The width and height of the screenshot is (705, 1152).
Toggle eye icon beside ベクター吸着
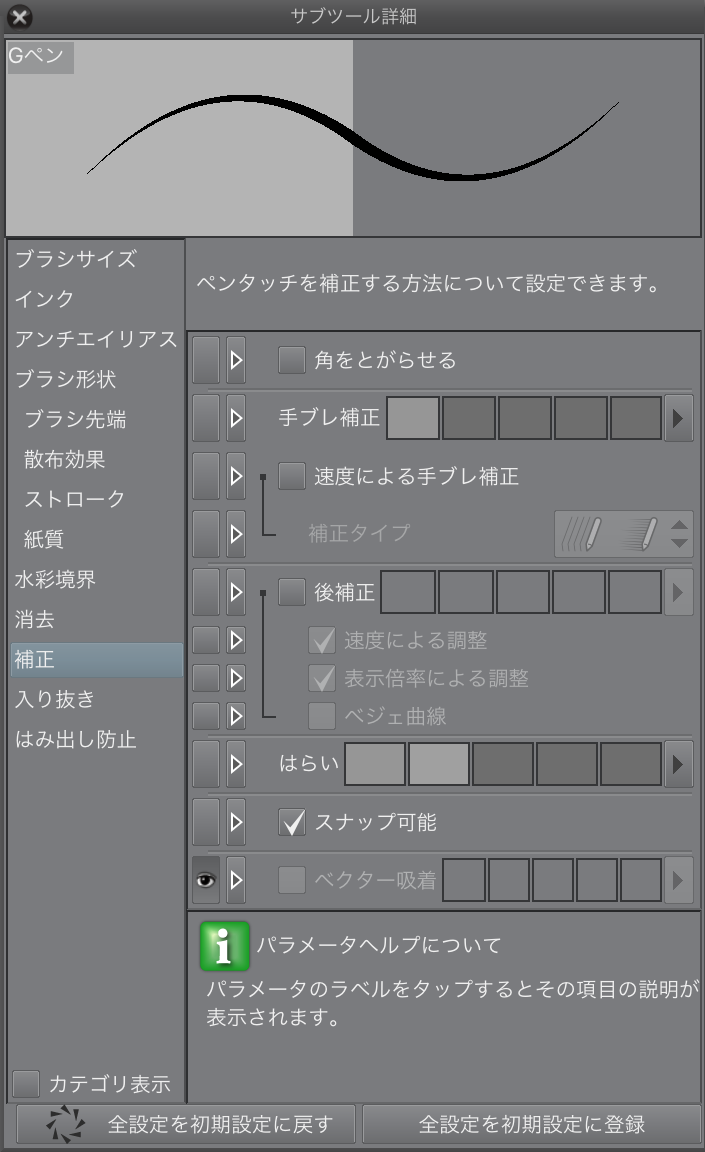pyautogui.click(x=206, y=880)
